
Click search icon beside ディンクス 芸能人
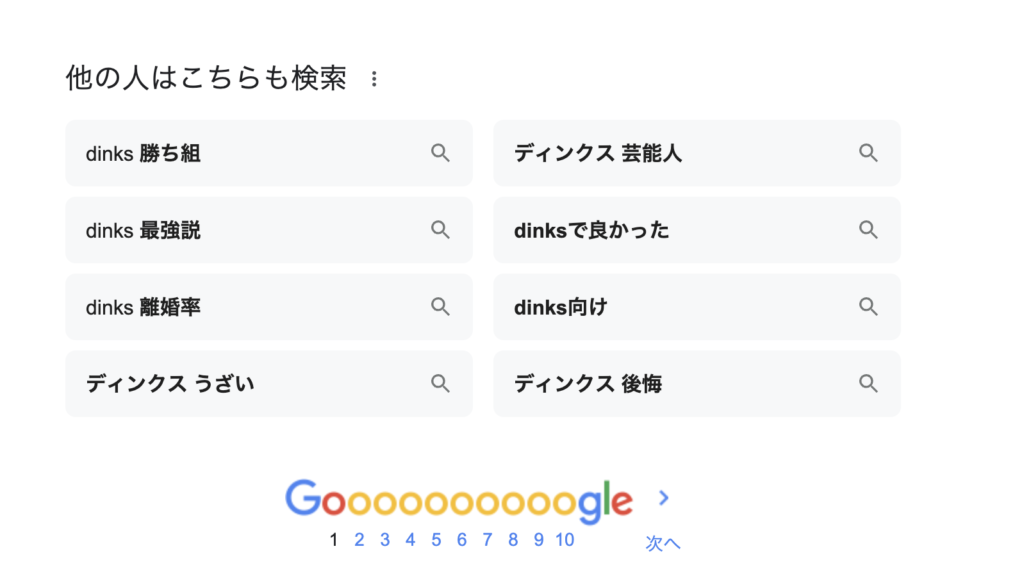coord(868,153)
